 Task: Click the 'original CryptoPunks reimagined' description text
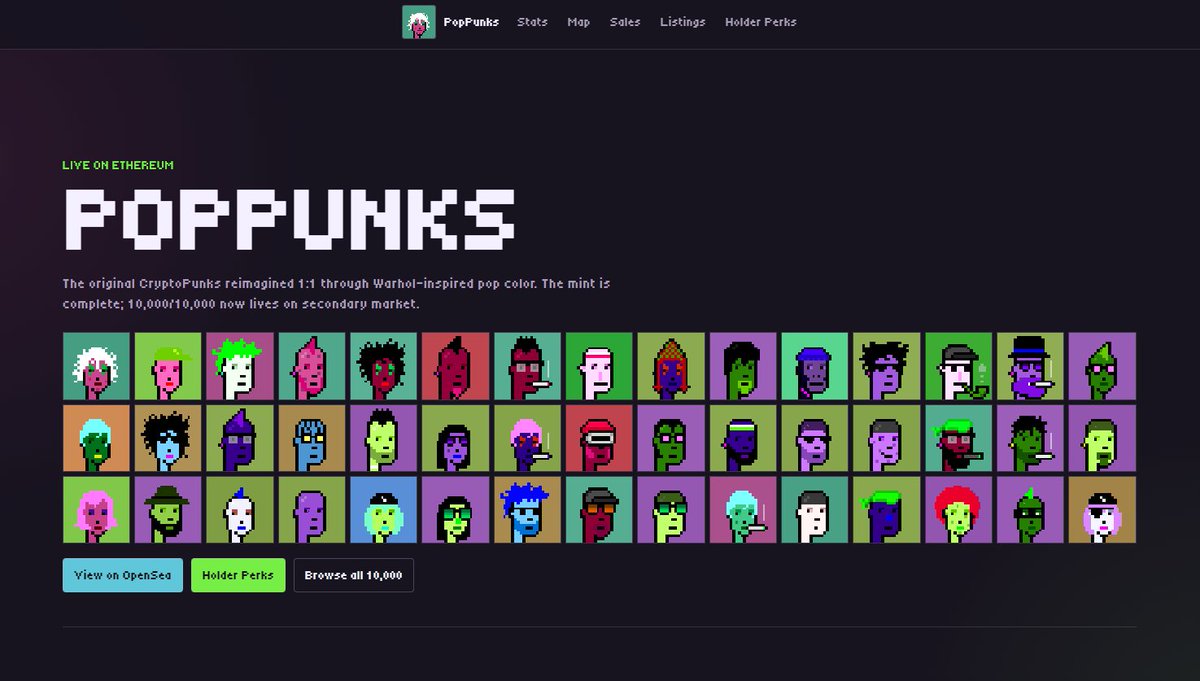point(337,293)
